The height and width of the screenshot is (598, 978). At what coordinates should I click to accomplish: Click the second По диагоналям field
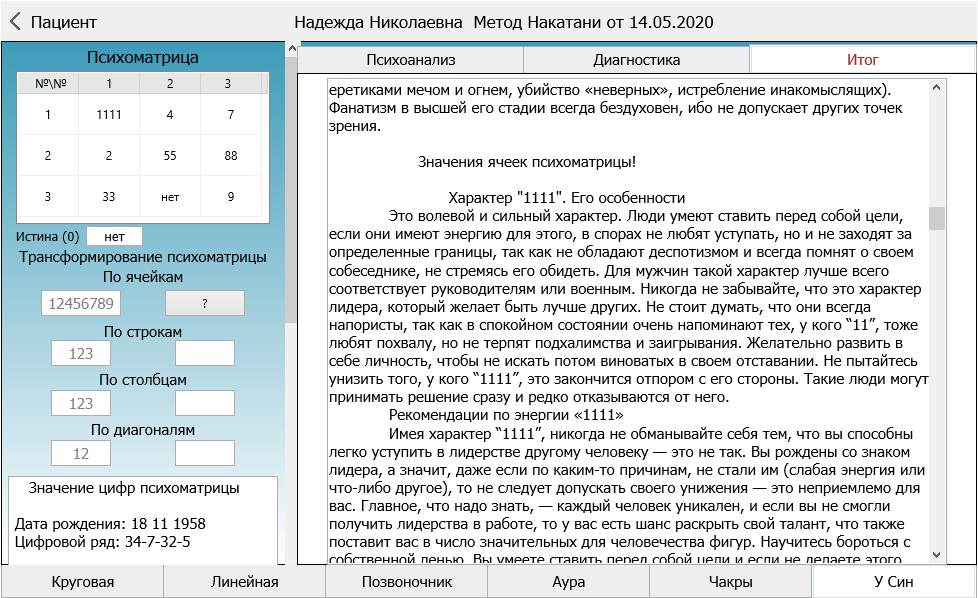tap(204, 453)
